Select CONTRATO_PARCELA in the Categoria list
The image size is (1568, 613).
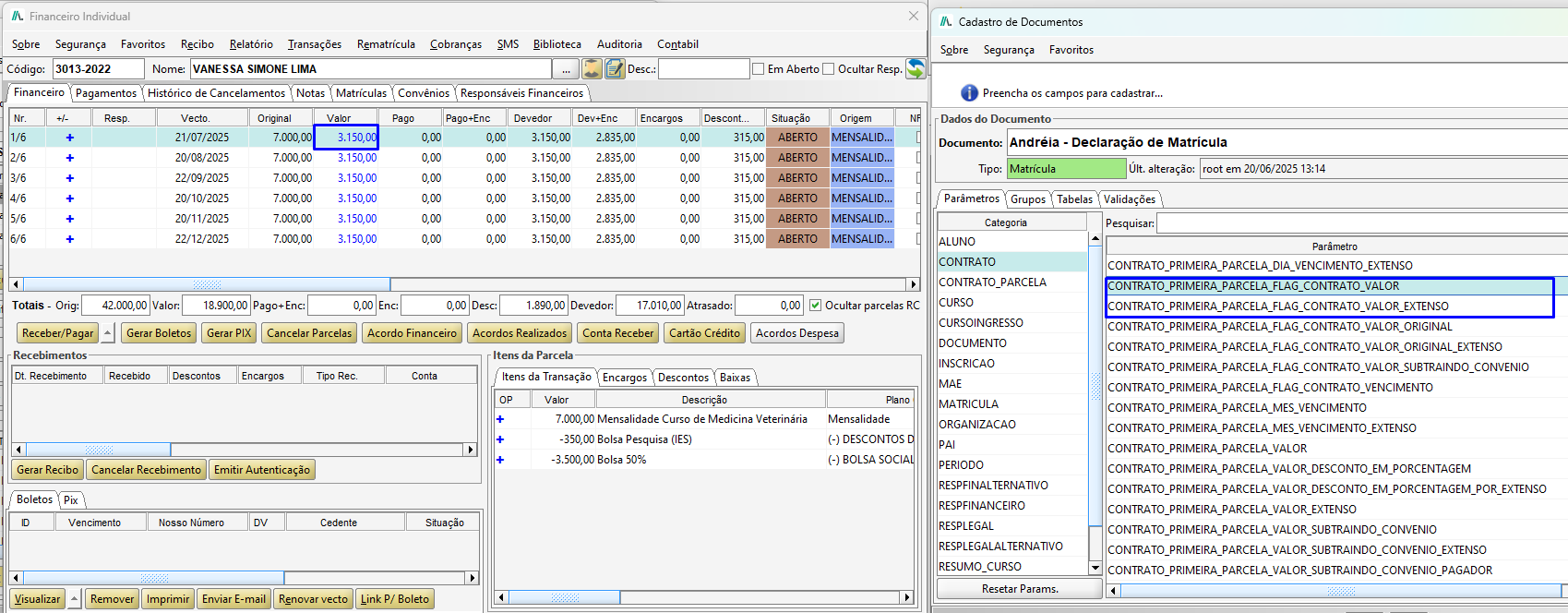(1012, 282)
